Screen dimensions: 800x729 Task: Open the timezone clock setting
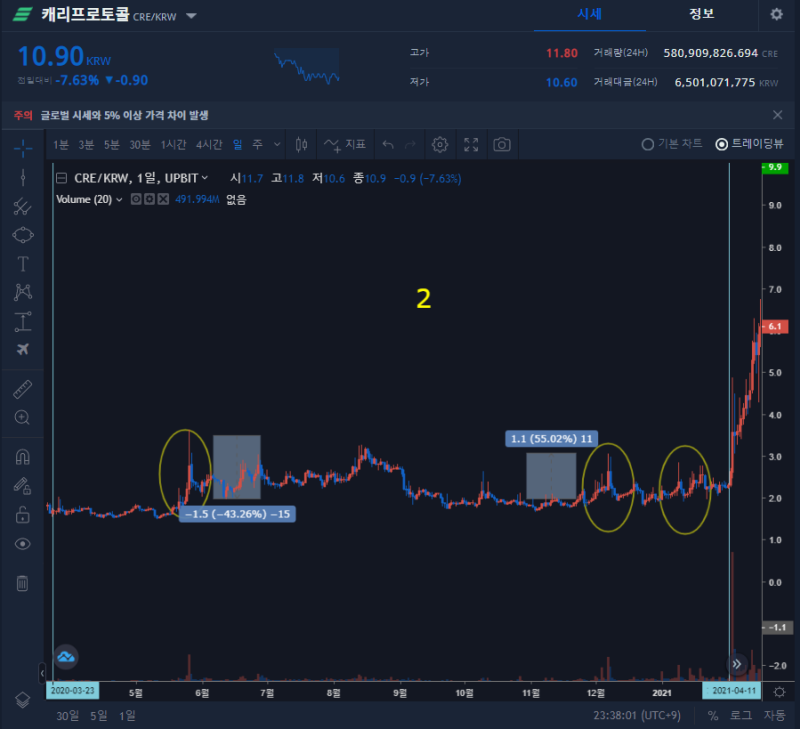637,716
